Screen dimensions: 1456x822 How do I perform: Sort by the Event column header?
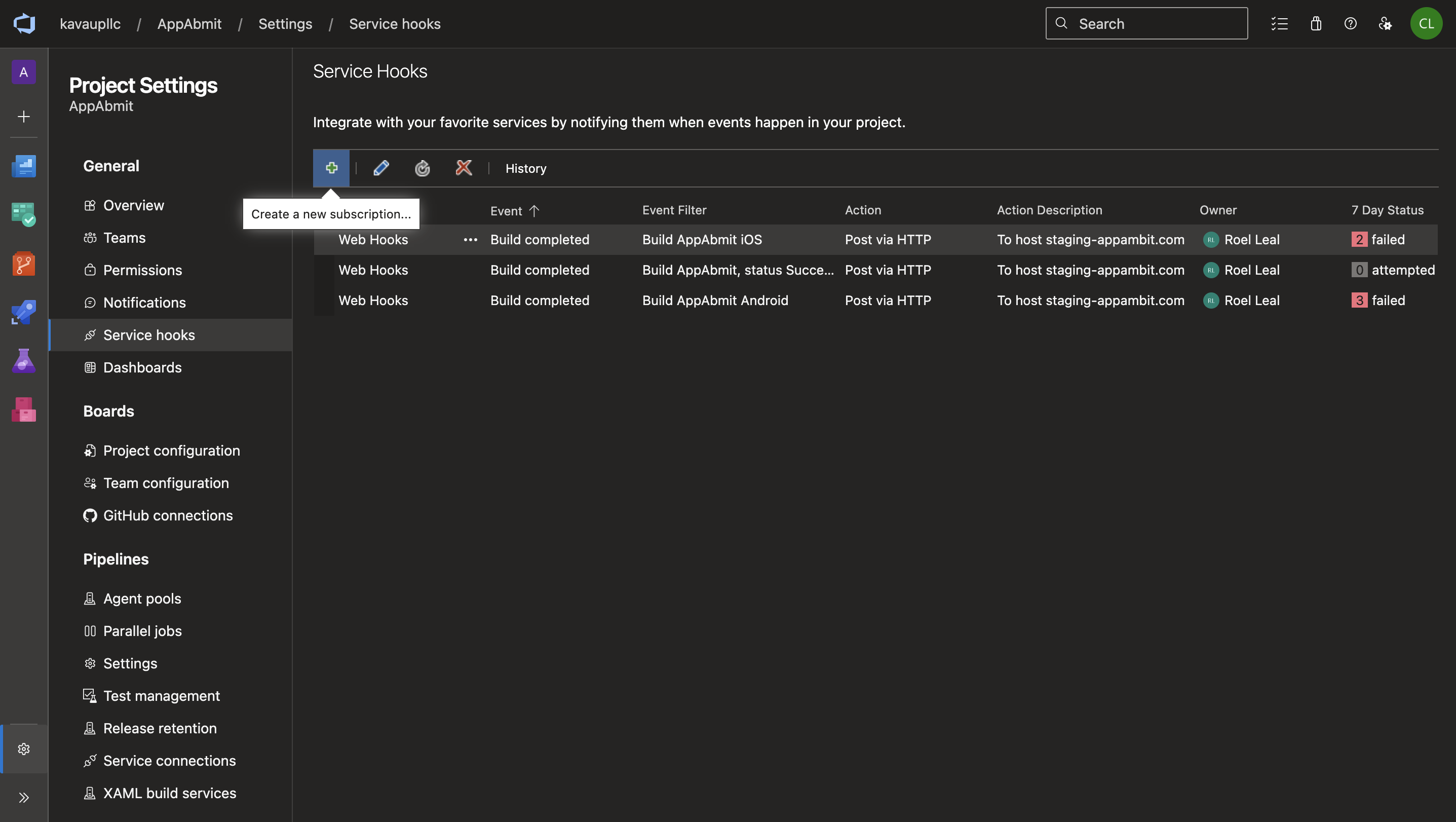click(x=507, y=211)
